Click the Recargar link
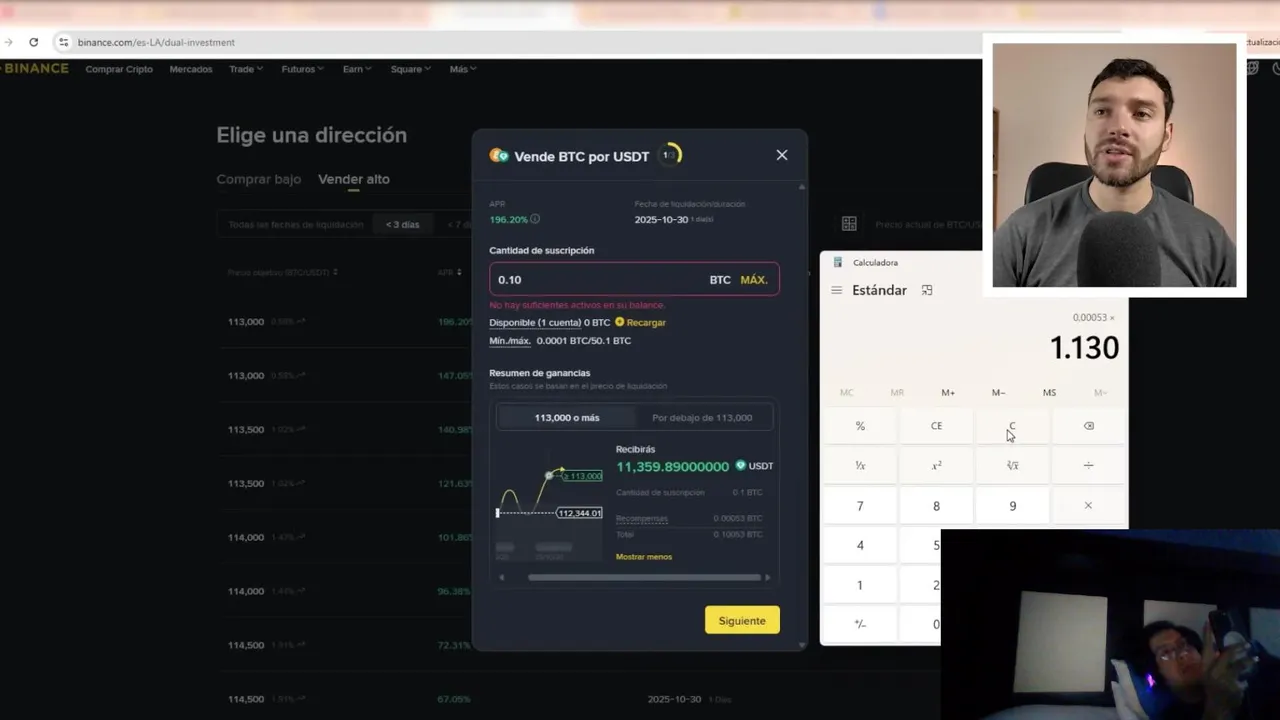1280x720 pixels. [646, 323]
